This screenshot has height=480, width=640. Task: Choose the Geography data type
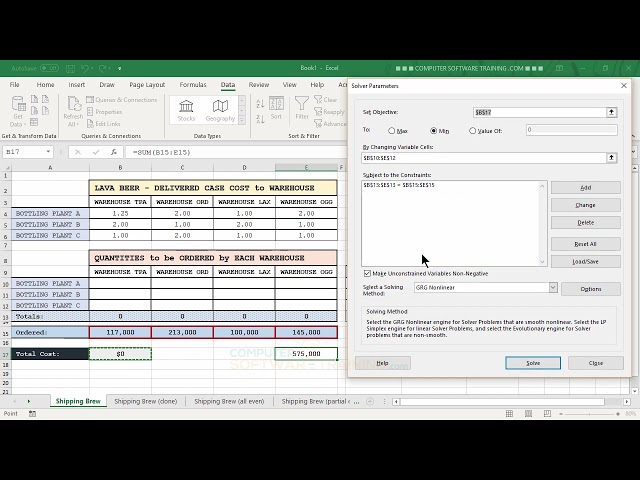[x=220, y=111]
